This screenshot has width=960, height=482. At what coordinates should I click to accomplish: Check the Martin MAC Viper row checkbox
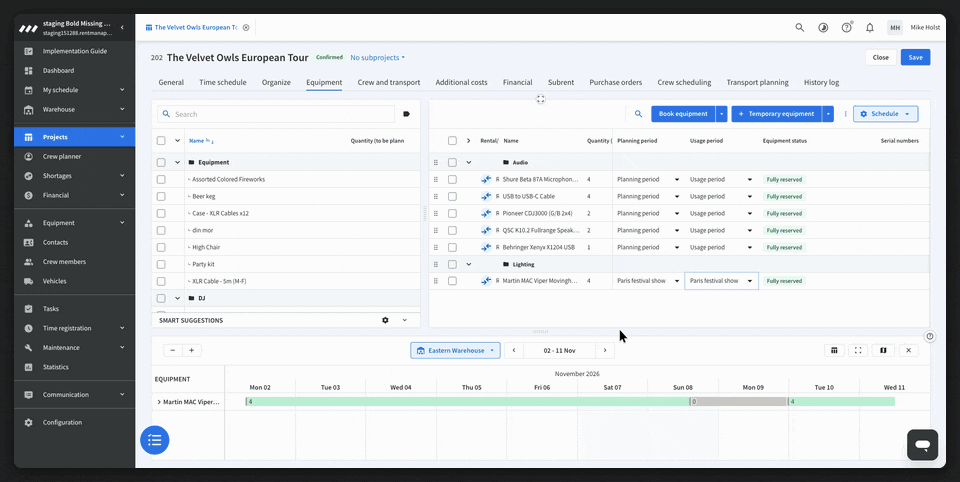(452, 281)
